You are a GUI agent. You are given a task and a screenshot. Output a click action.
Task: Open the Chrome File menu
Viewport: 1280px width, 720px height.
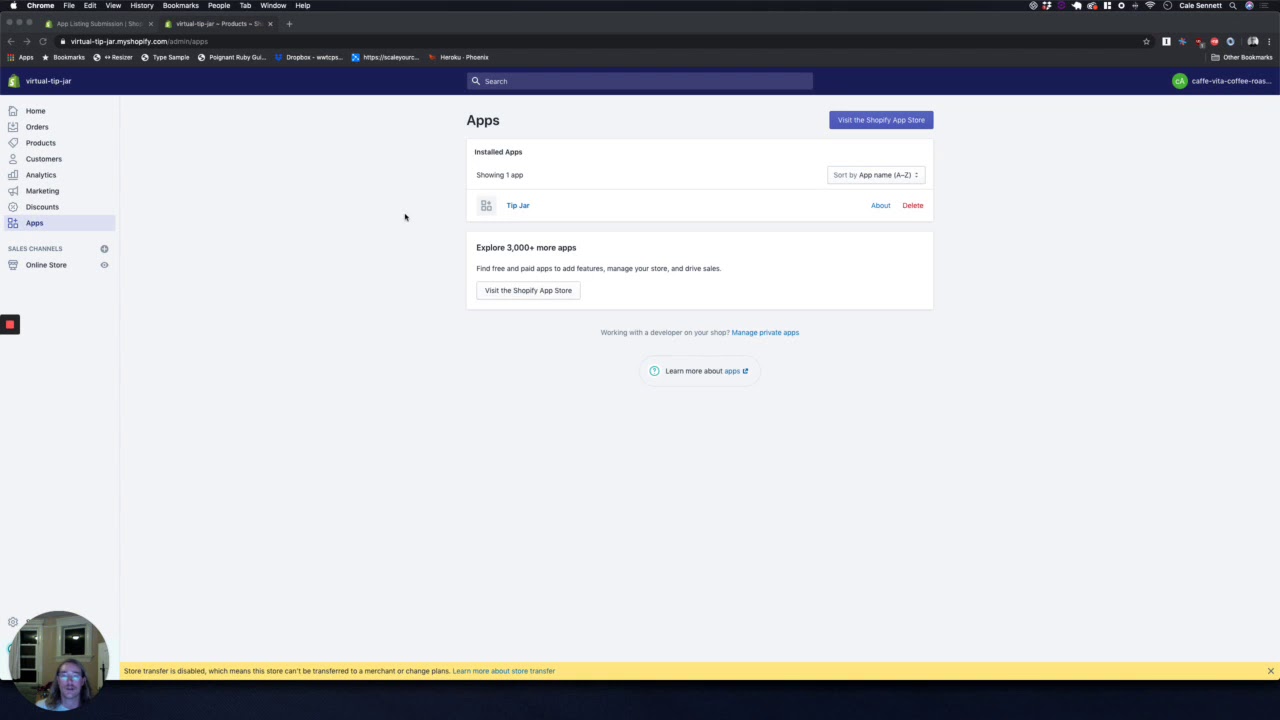pyautogui.click(x=69, y=5)
